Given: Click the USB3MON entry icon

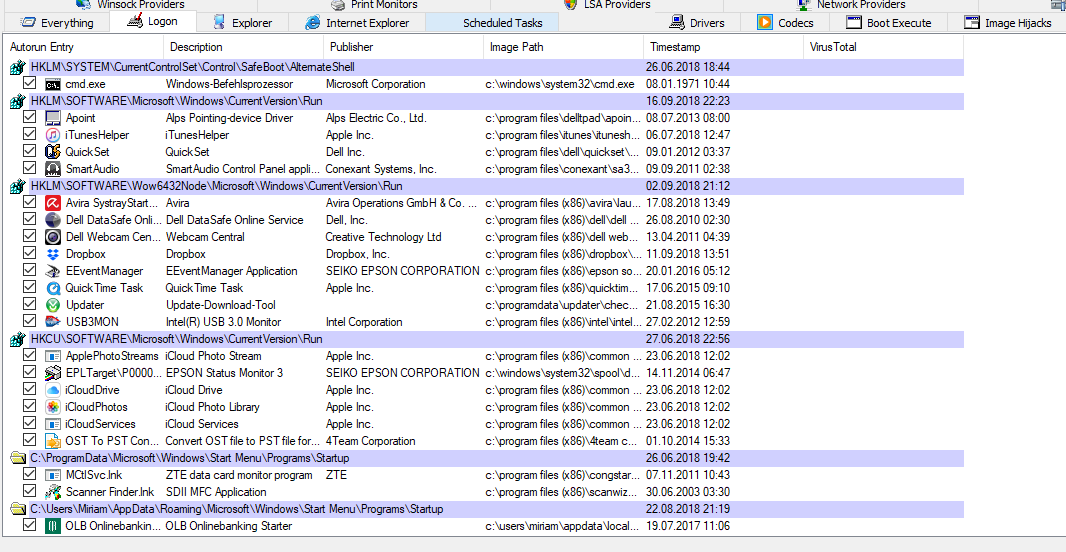Looking at the screenshot, I should tap(52, 322).
